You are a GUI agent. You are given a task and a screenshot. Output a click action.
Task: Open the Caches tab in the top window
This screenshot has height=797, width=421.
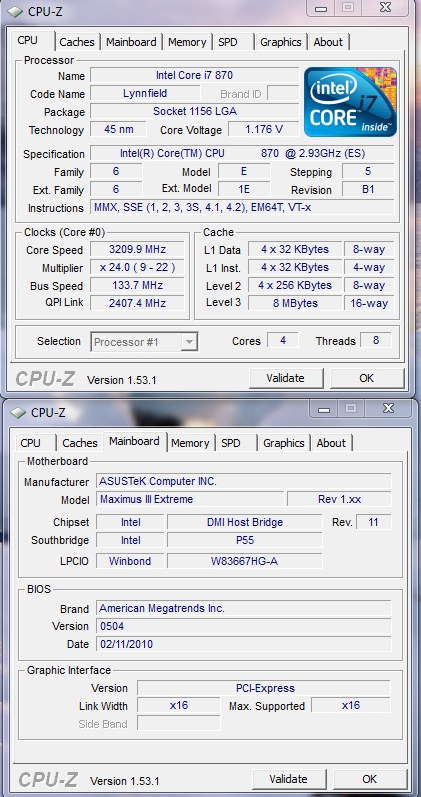click(x=77, y=42)
